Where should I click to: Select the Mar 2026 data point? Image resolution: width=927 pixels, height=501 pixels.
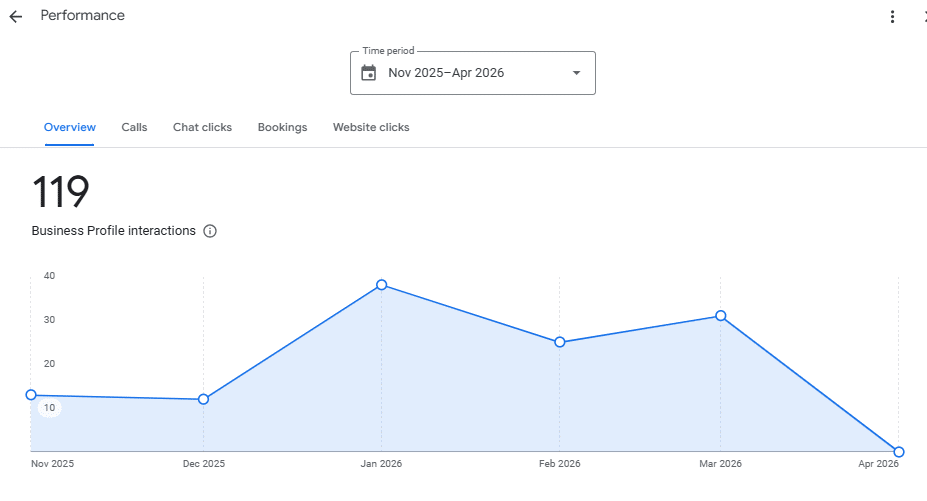721,316
